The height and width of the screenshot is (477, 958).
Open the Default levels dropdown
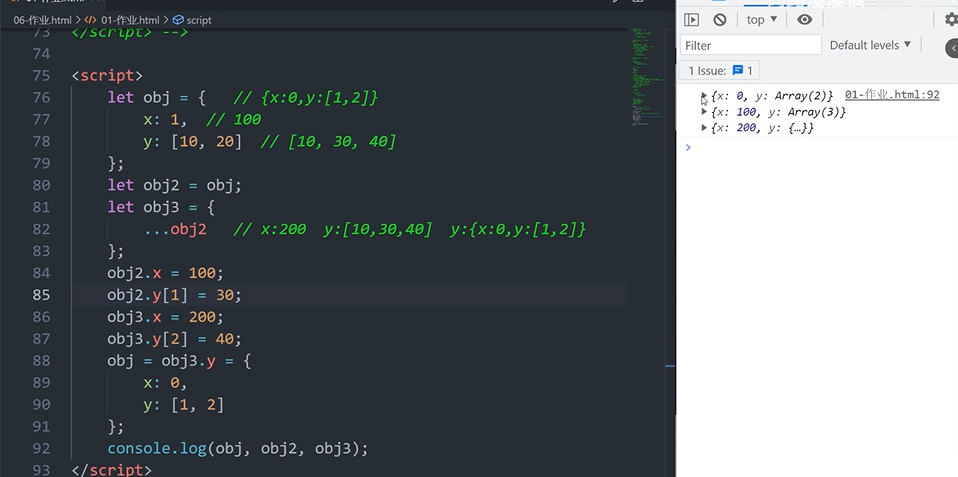870,45
